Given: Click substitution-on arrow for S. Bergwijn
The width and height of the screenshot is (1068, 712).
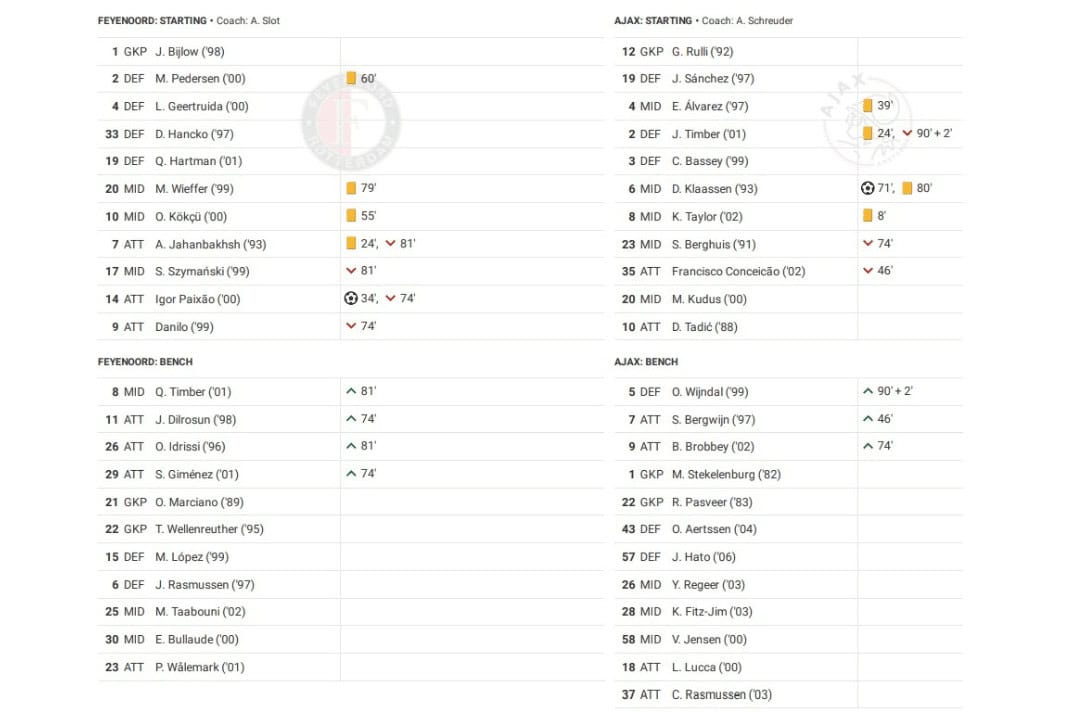Looking at the screenshot, I should pyautogui.click(x=867, y=419).
